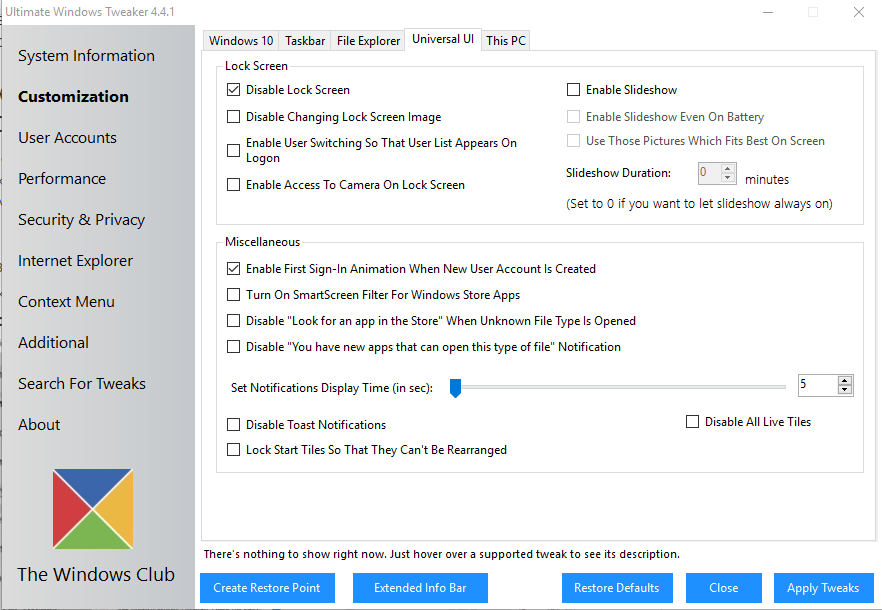Increase notification time with up arrow
Viewport: 882px width, 610px height.
coord(844,380)
